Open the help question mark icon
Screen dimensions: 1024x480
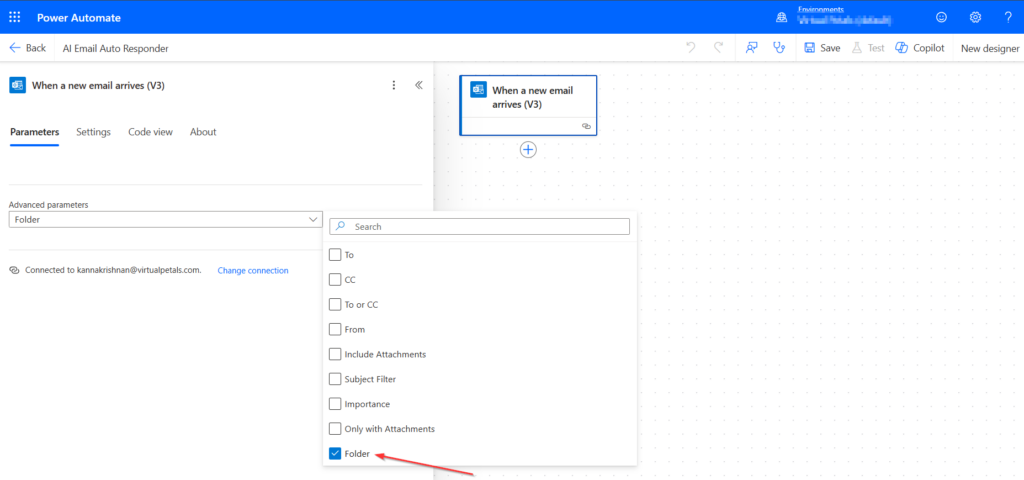[1008, 18]
